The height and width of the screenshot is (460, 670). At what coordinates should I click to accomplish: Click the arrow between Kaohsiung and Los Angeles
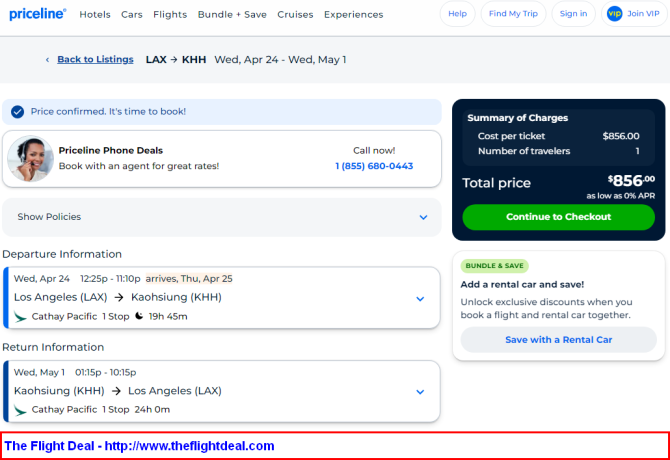pos(116,391)
